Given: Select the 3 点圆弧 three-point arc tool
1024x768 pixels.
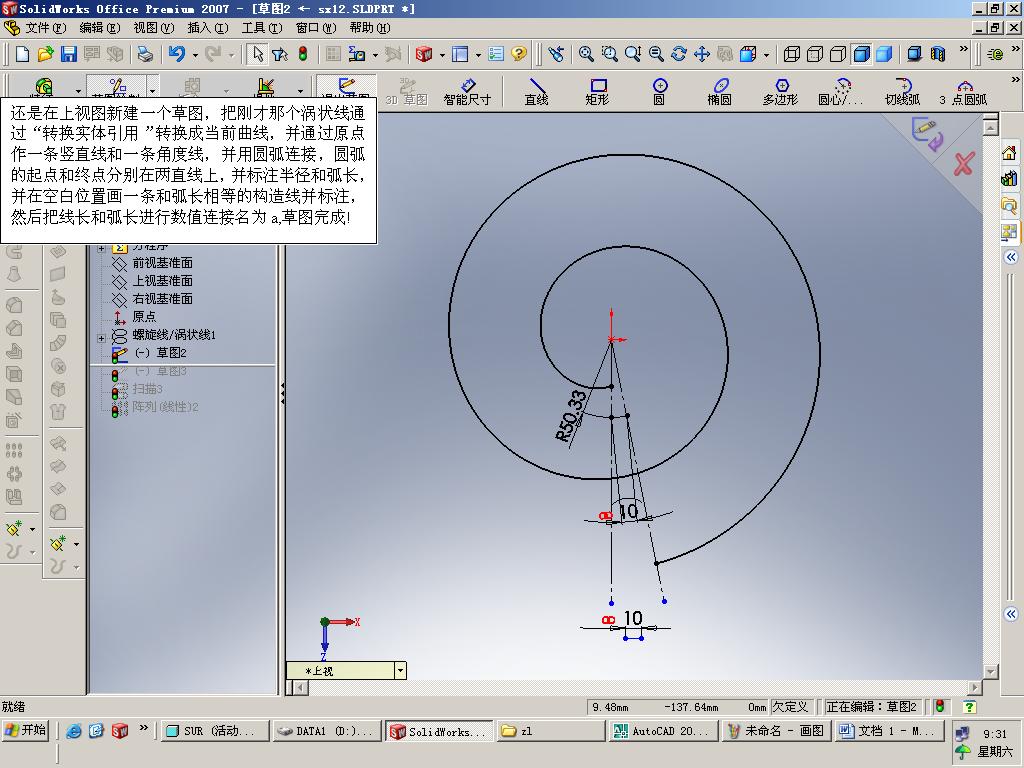Looking at the screenshot, I should tap(963, 92).
